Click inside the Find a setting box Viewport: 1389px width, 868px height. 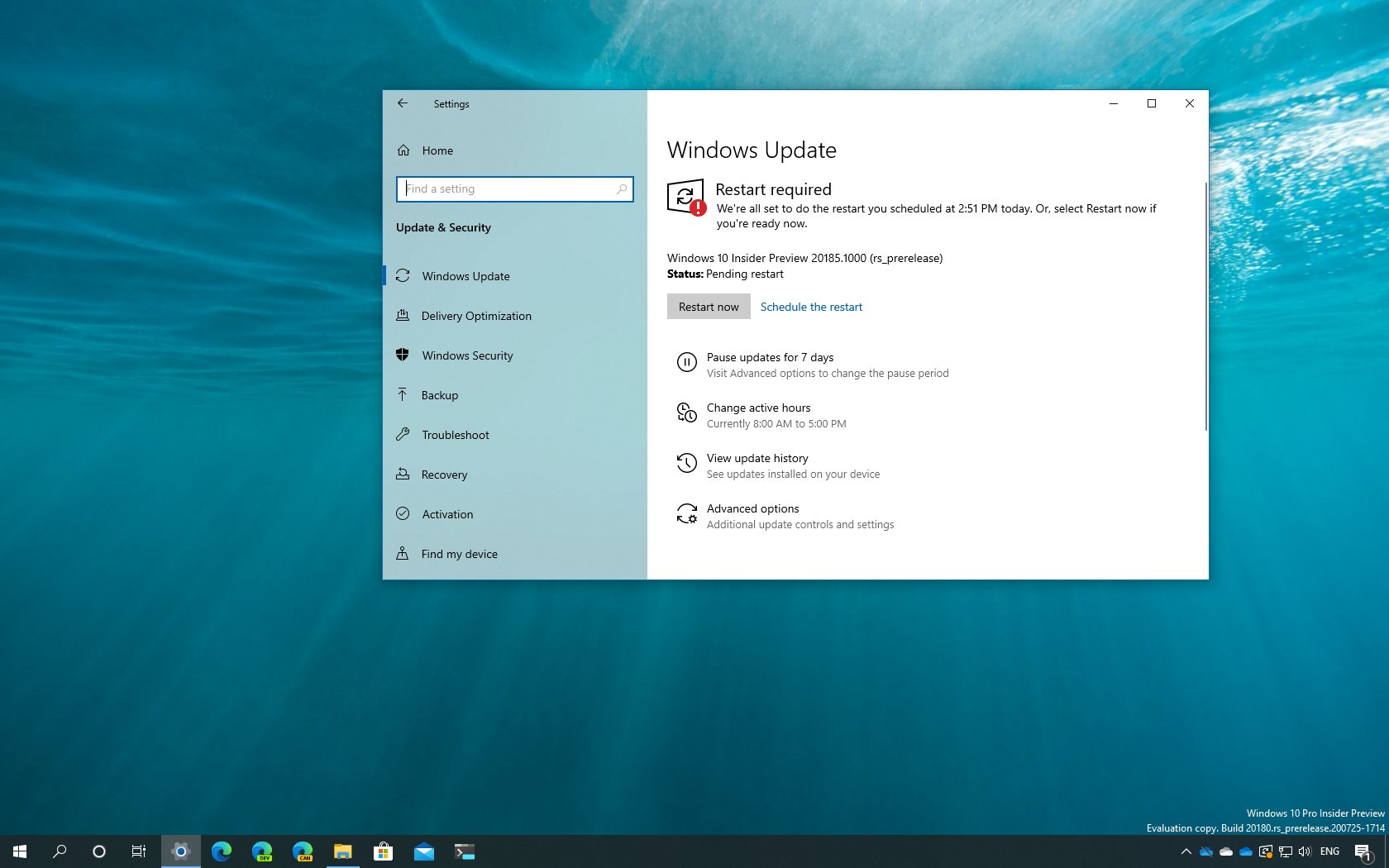(x=514, y=188)
